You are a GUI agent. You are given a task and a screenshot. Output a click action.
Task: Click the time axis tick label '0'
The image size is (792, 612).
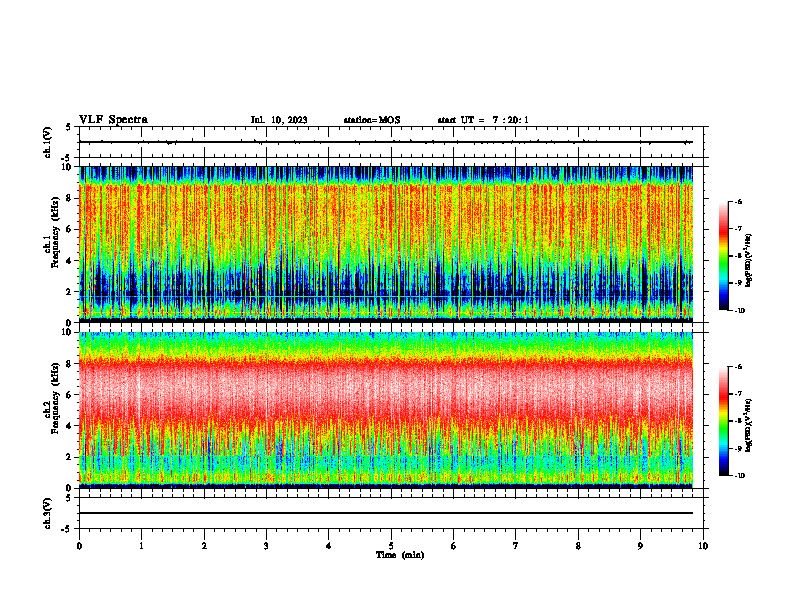79,546
